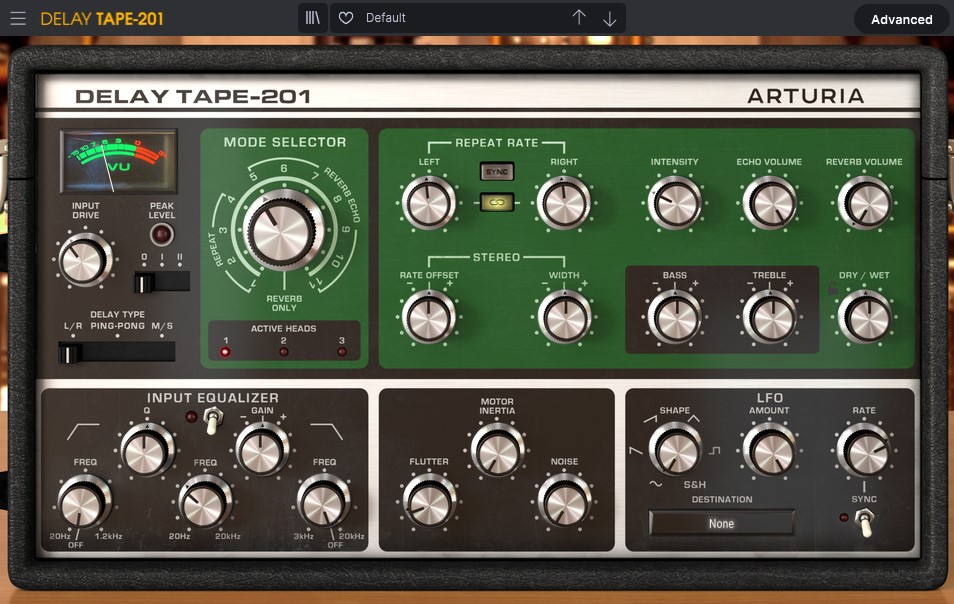Screen dimensions: 954x604
Task: Click the Treble knob
Action: click(x=769, y=318)
